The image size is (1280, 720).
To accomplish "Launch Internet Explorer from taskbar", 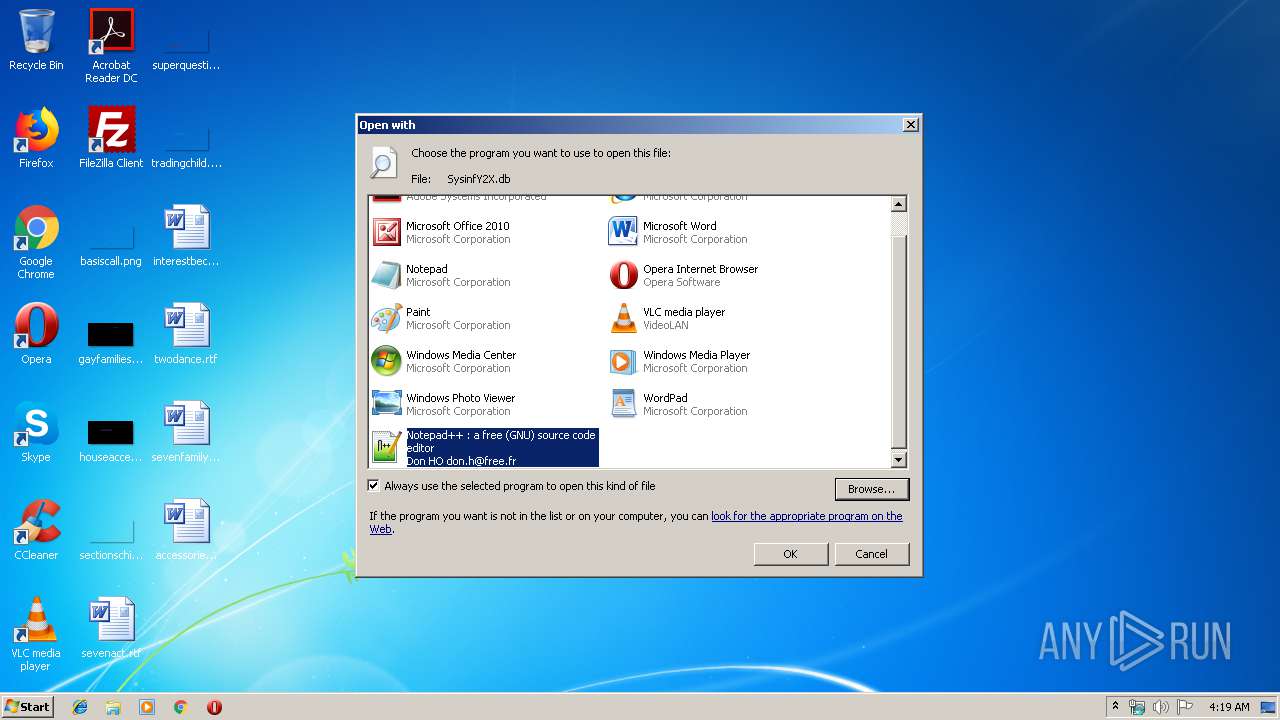I will click(80, 707).
